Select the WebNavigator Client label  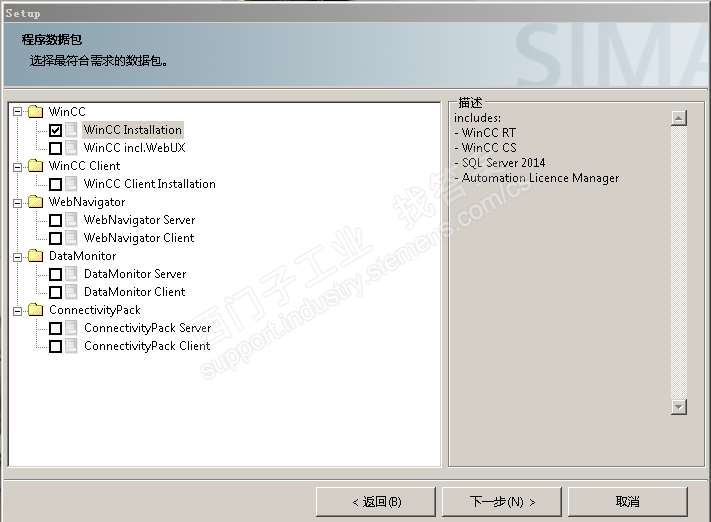(139, 238)
